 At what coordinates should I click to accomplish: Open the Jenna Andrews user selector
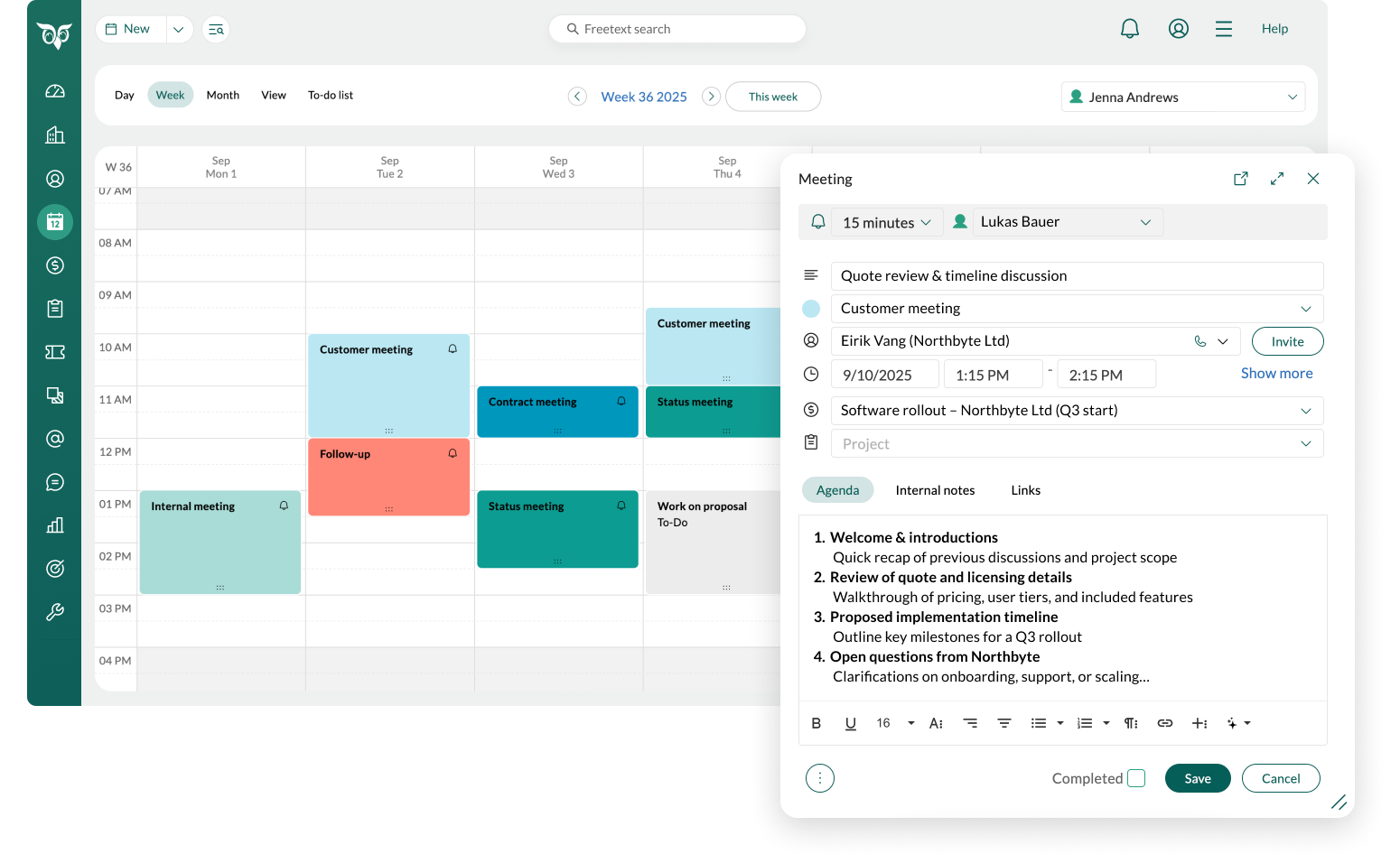(1182, 97)
